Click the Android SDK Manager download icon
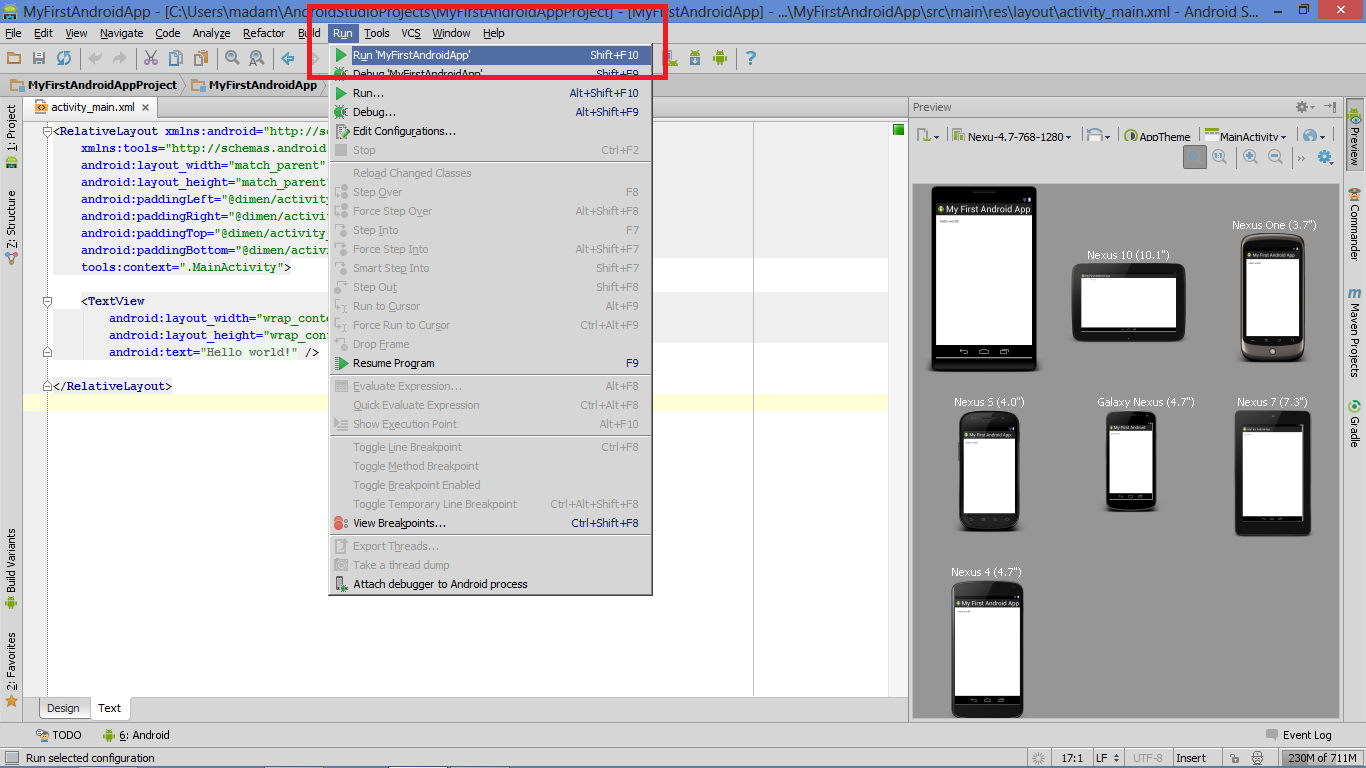Screen dimensions: 1366x768 (x=695, y=58)
